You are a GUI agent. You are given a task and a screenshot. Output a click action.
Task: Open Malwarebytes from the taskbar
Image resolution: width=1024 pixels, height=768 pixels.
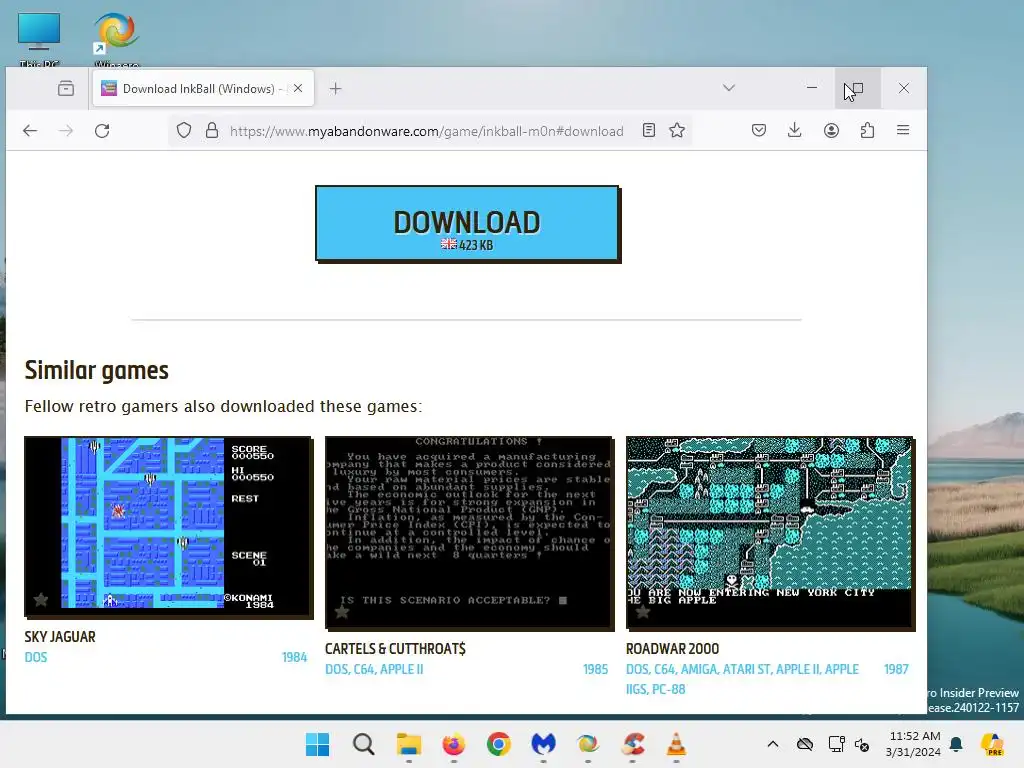click(543, 744)
